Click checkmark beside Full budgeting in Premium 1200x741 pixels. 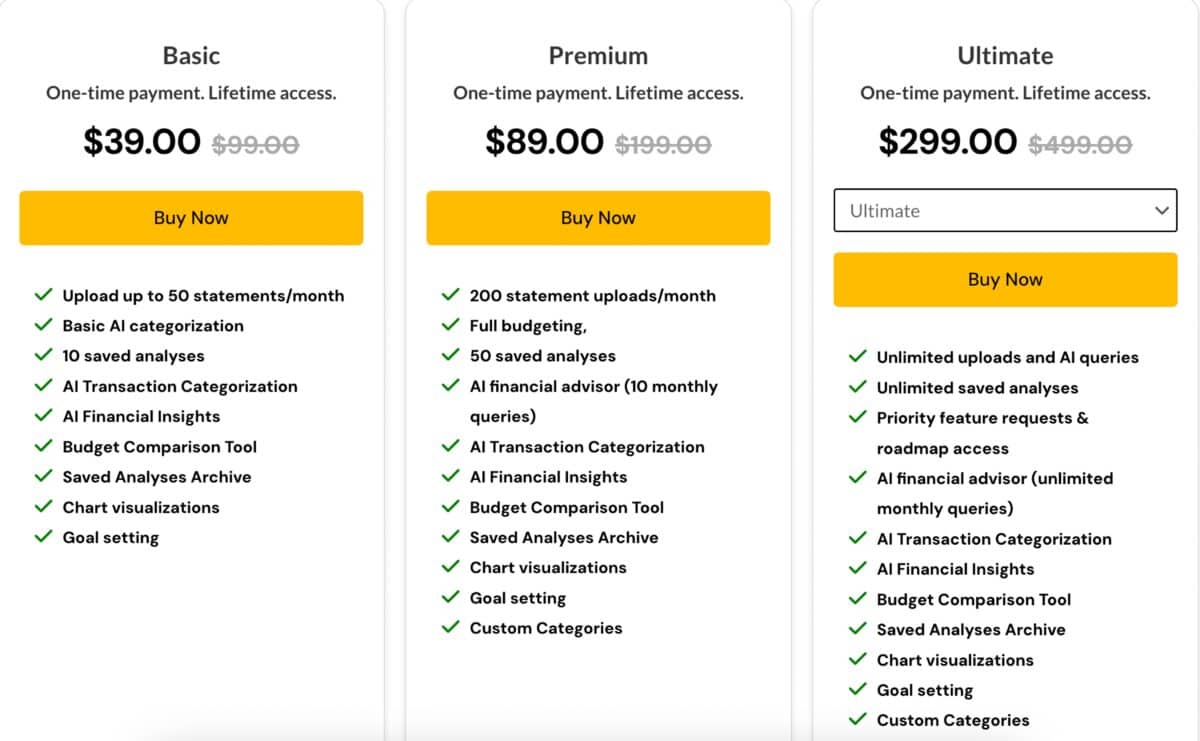coord(450,325)
